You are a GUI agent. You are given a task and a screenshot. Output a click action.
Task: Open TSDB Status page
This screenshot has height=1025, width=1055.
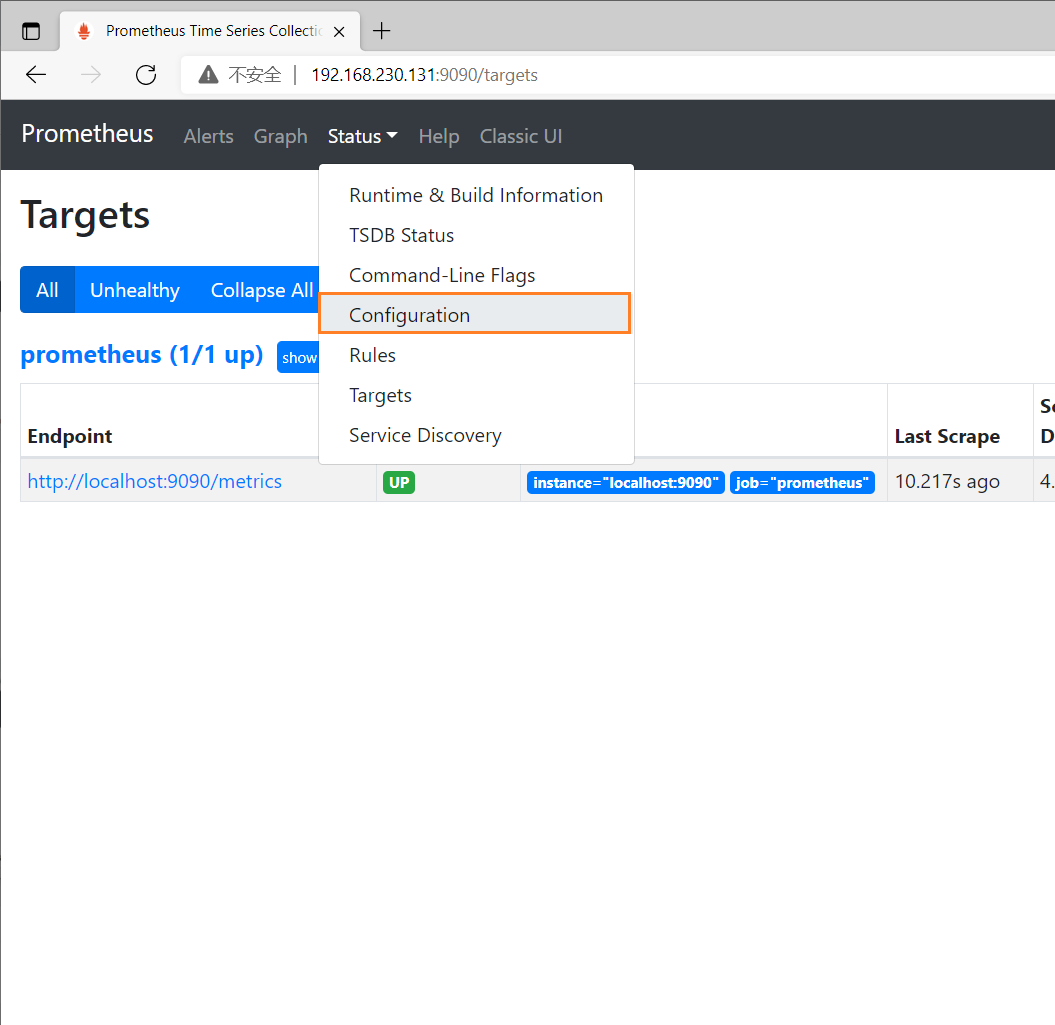(x=476, y=236)
